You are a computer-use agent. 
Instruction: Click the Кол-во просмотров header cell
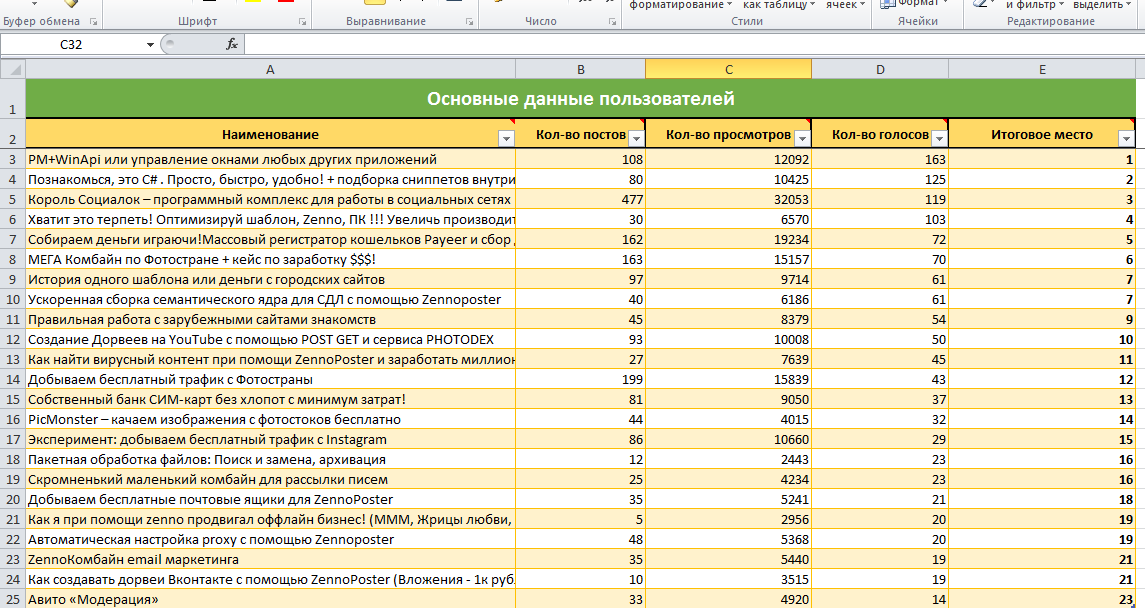[x=729, y=134]
